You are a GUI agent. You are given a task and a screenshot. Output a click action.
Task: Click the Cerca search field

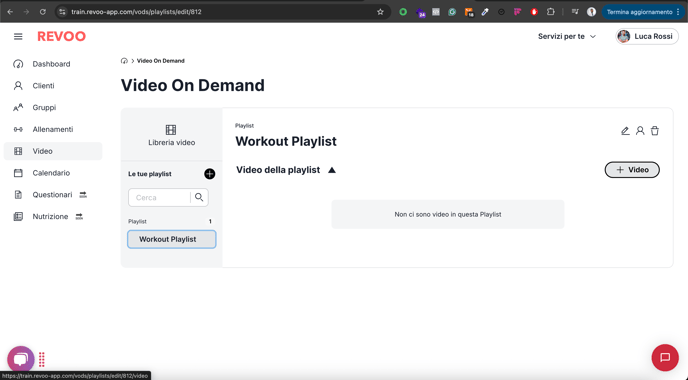point(159,197)
